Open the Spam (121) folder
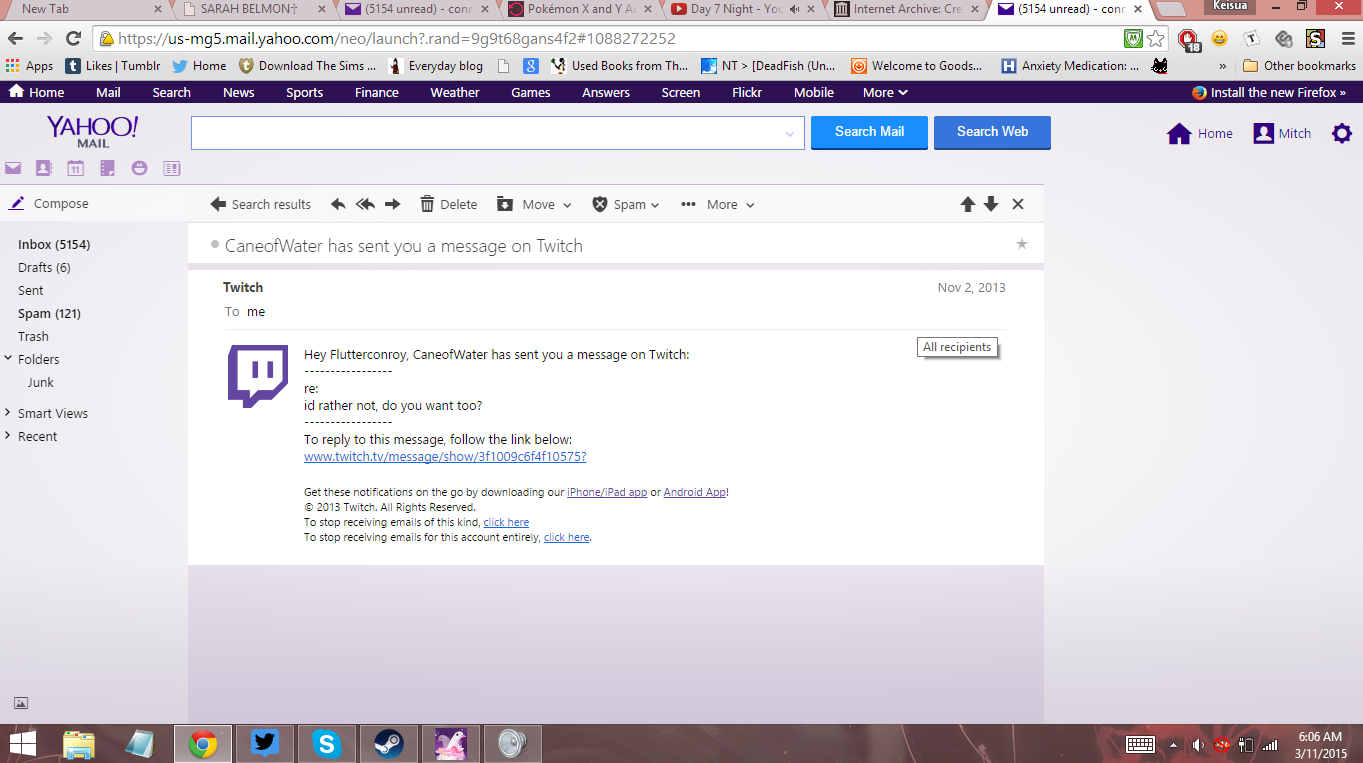1363x763 pixels. (x=49, y=313)
